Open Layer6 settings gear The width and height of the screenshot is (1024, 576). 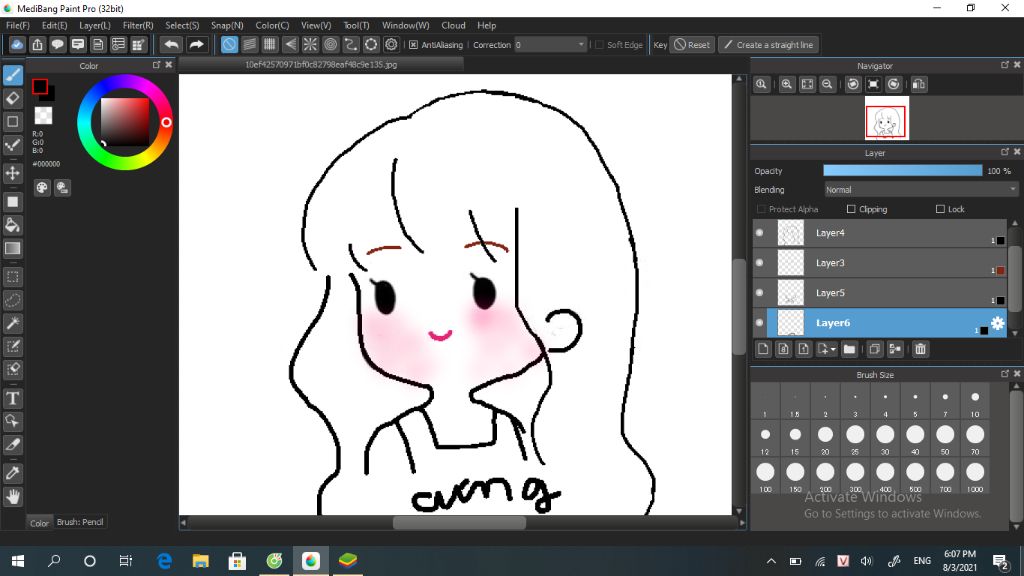(x=997, y=323)
